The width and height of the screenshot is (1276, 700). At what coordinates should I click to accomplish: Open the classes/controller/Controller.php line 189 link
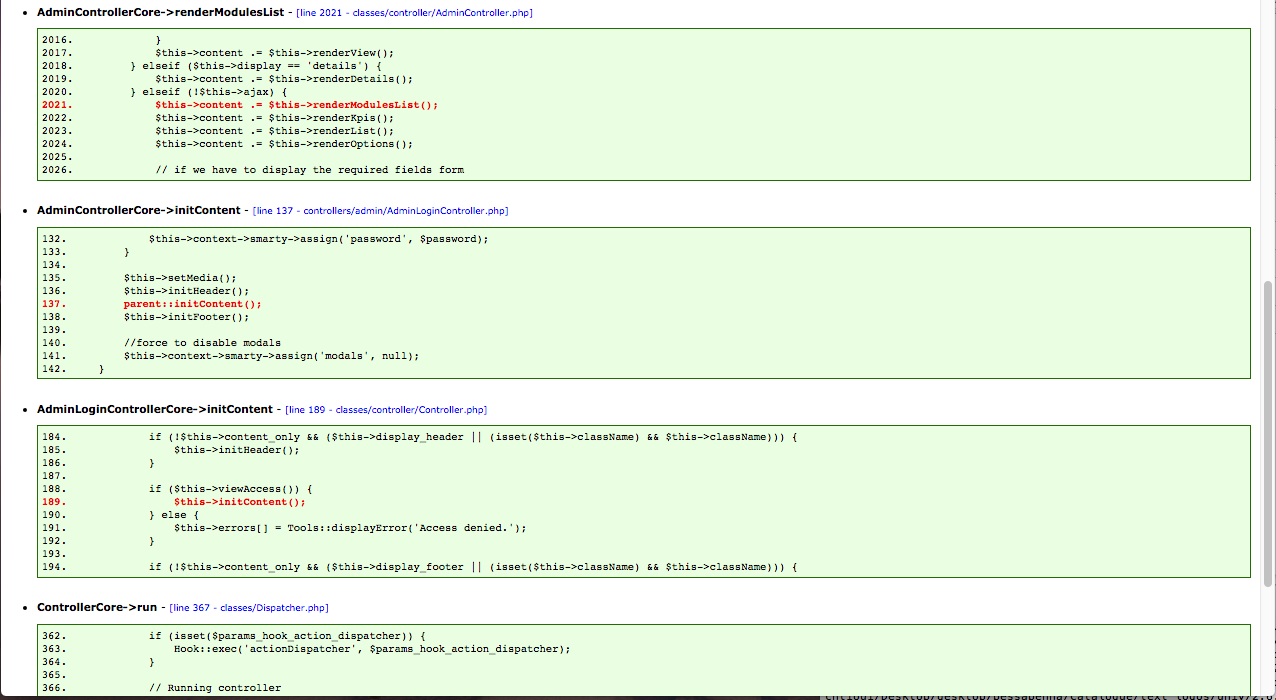(386, 409)
